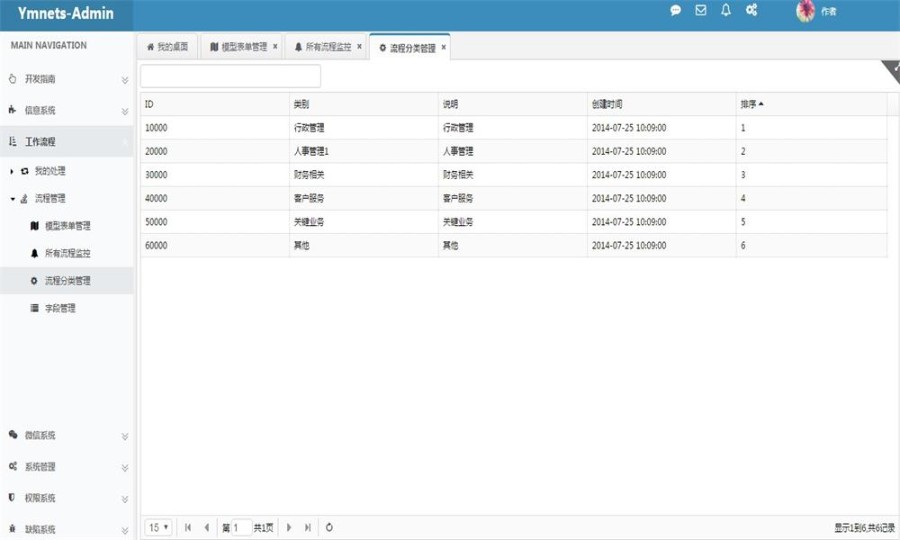Screen dimensions: 900x540
Task: Expand the 微信系统 menu chevron
Action: click(x=125, y=437)
